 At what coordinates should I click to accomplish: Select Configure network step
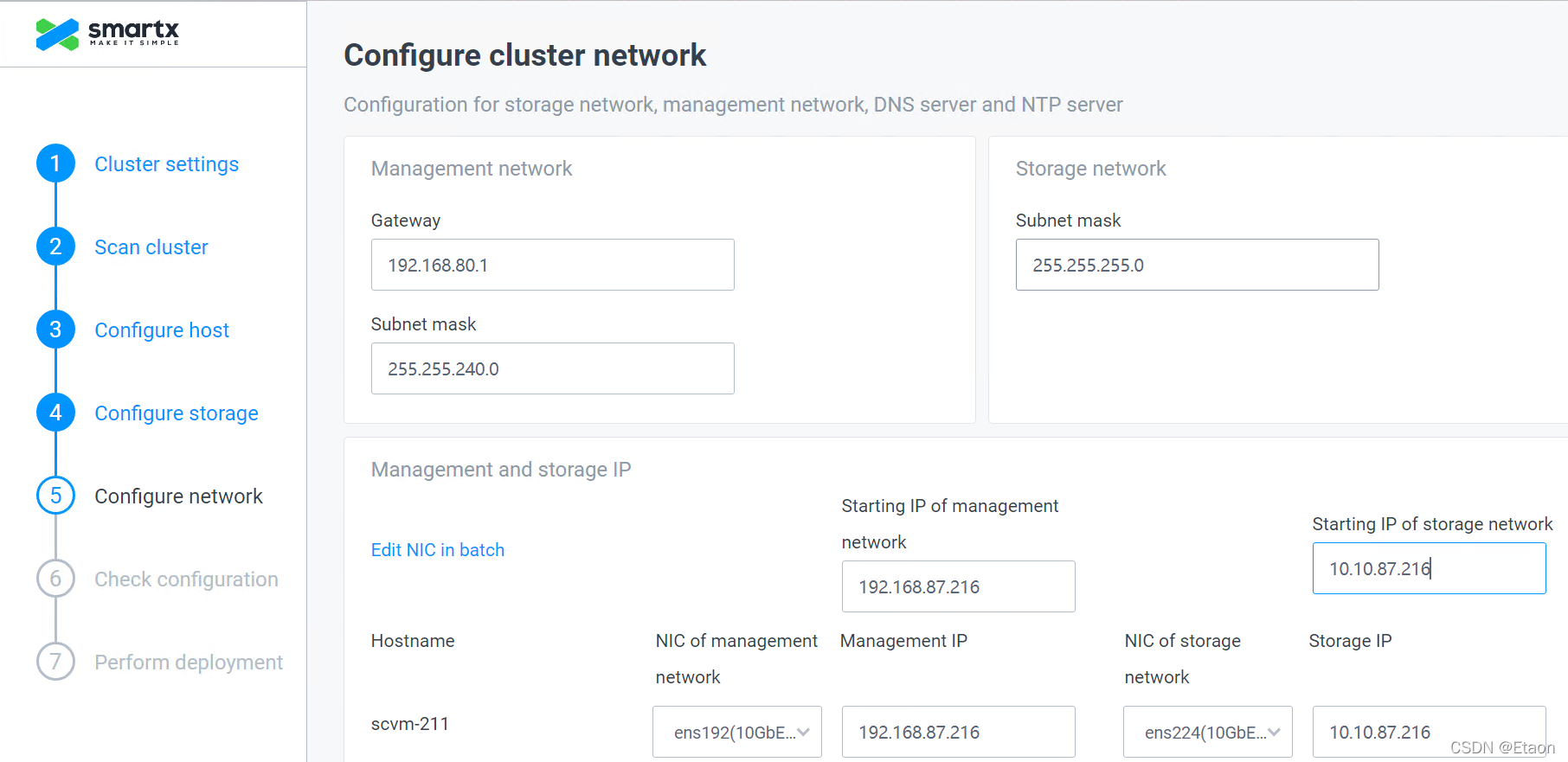coord(178,496)
